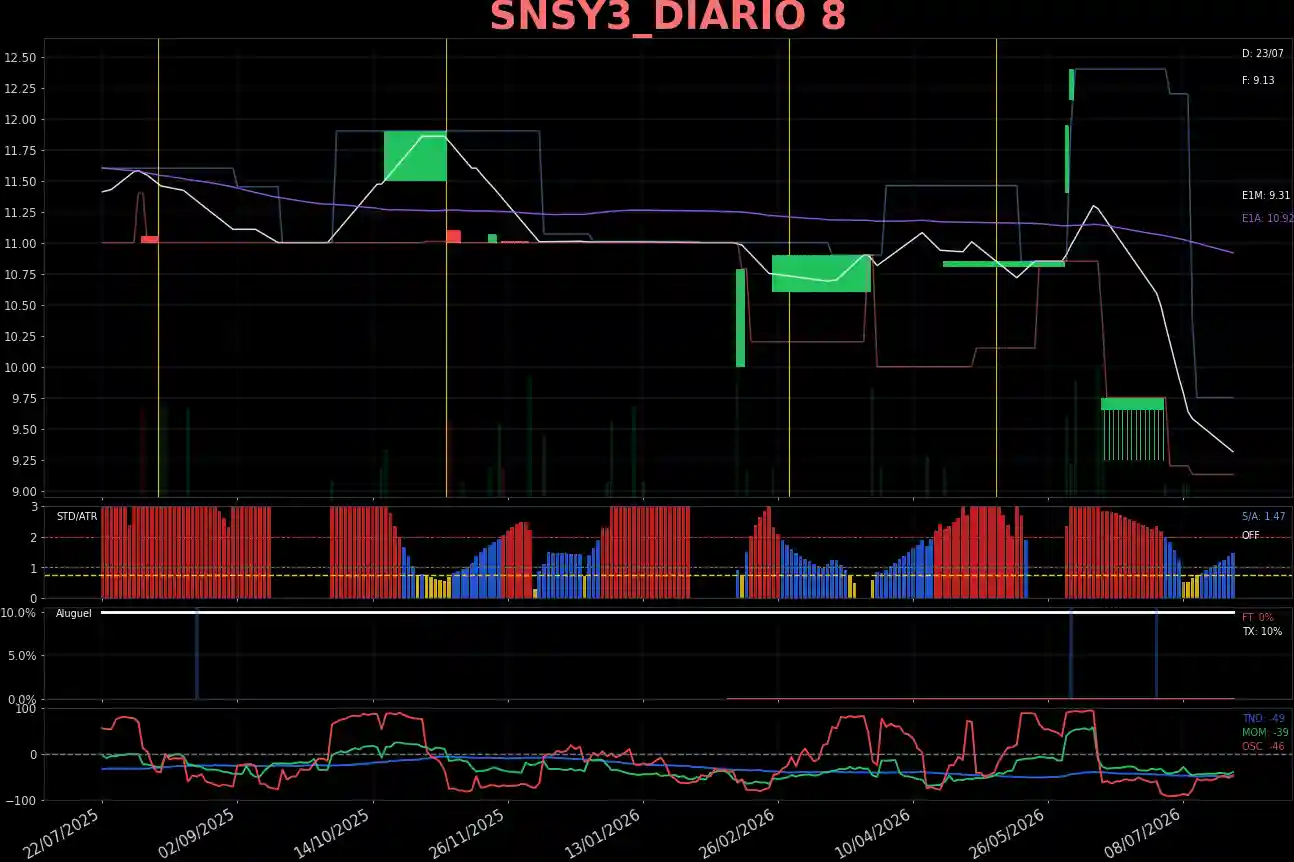Click the 9.75 price axis label

click(x=24, y=399)
